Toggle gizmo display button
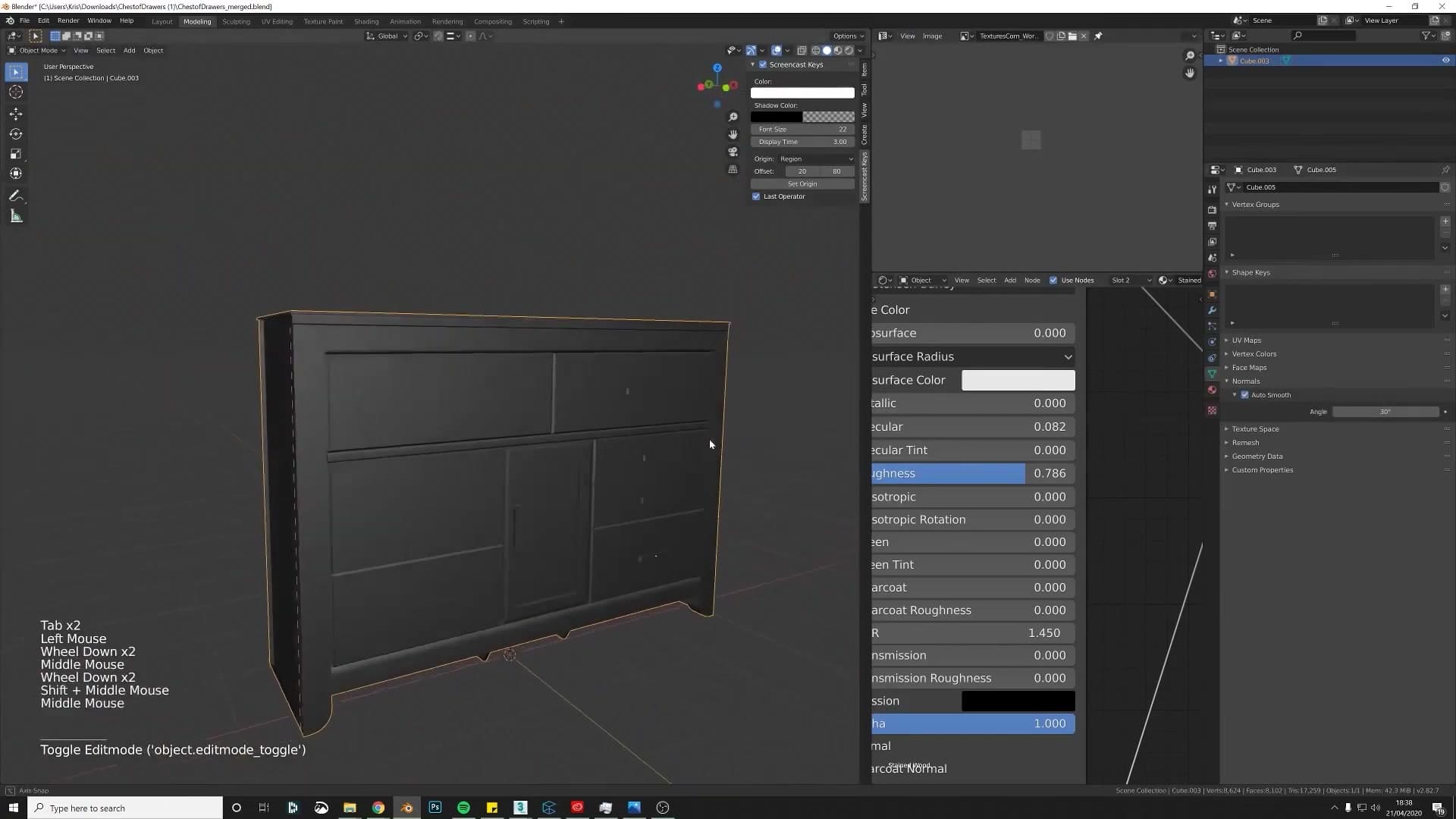 tap(751, 51)
